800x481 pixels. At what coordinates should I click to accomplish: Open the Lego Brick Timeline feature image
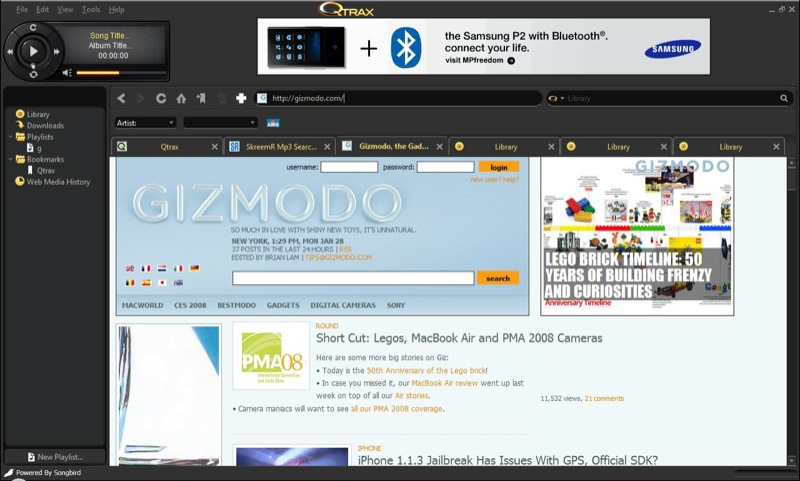pos(637,236)
